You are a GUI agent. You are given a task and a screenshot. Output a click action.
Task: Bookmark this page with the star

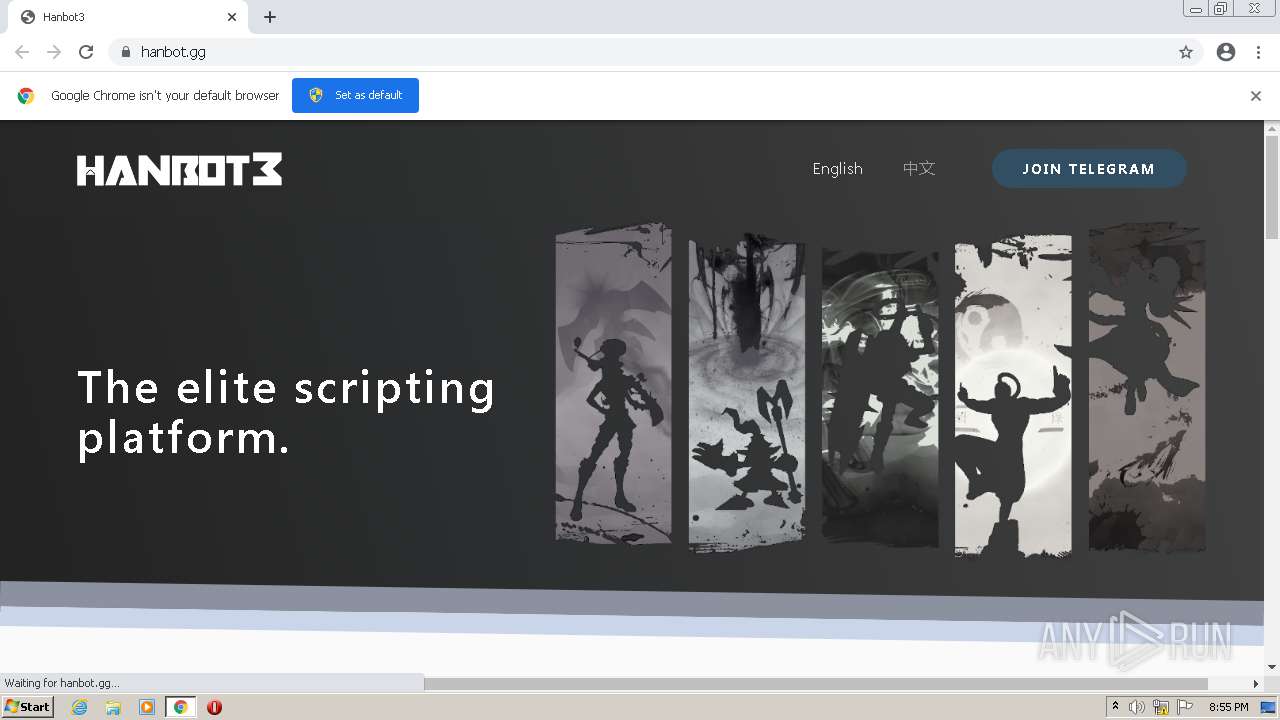[x=1186, y=52]
